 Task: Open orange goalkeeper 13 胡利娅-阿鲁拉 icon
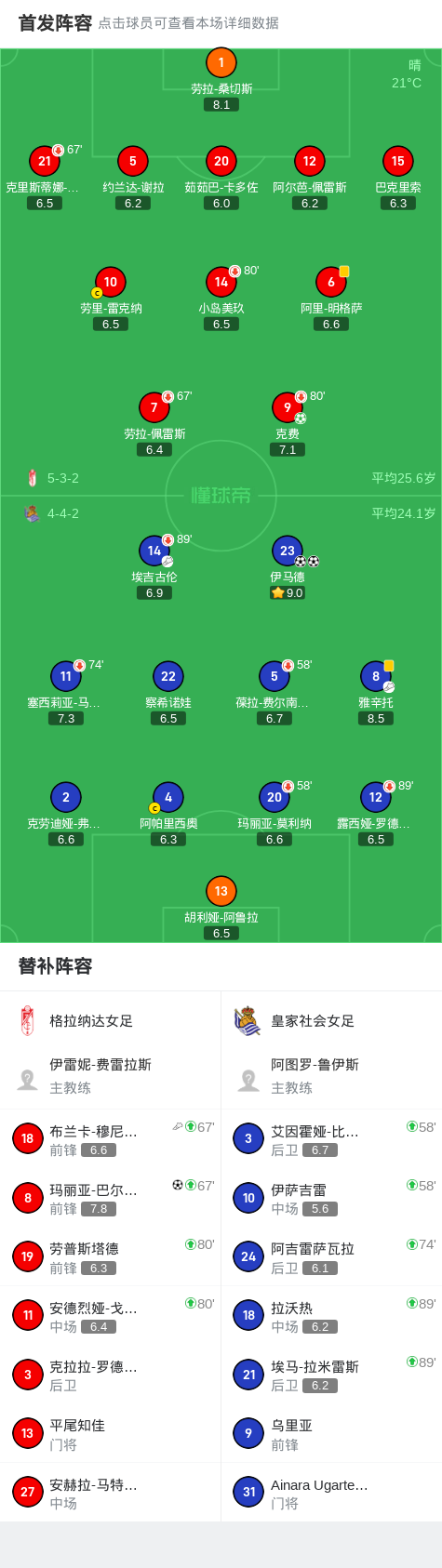221,891
